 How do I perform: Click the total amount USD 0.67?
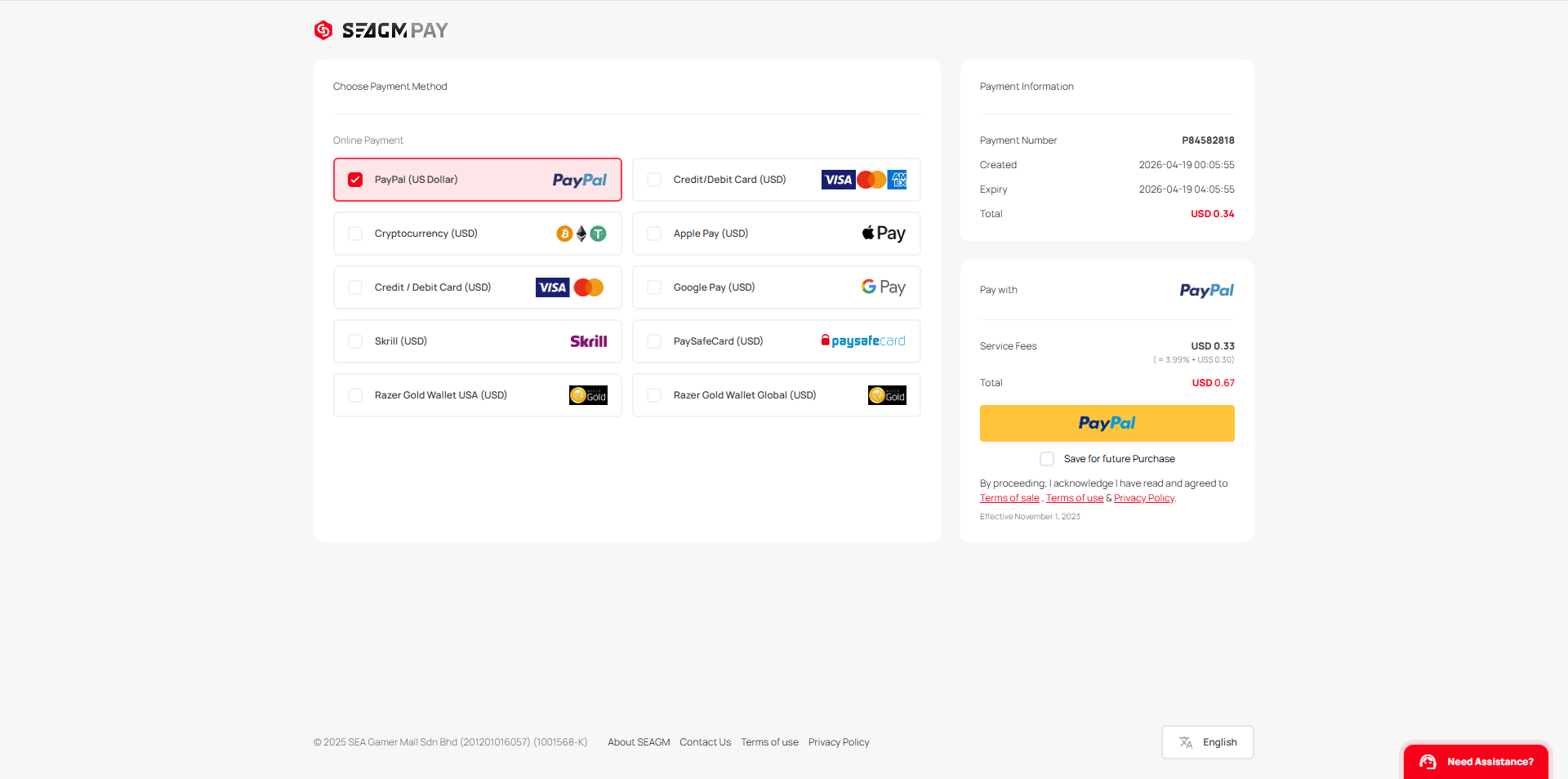1213,383
